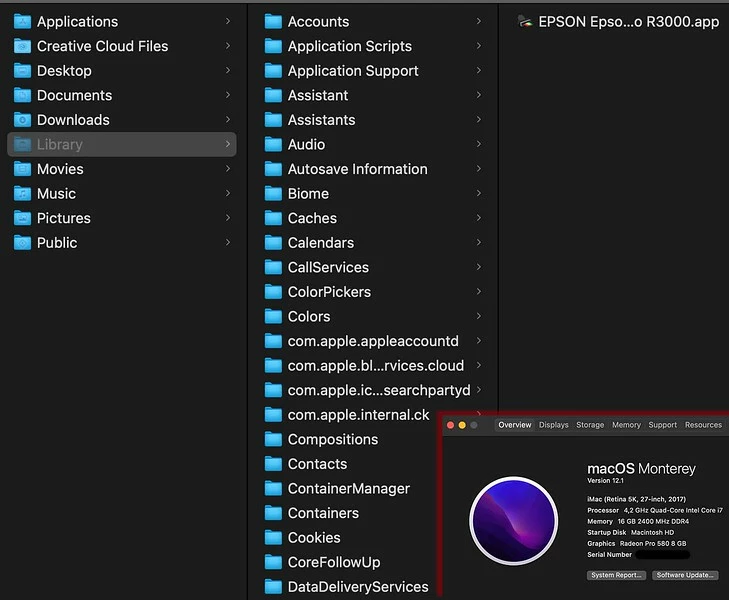Expand the Accounts folder chevron
This screenshot has height=600, width=729.
click(x=479, y=21)
